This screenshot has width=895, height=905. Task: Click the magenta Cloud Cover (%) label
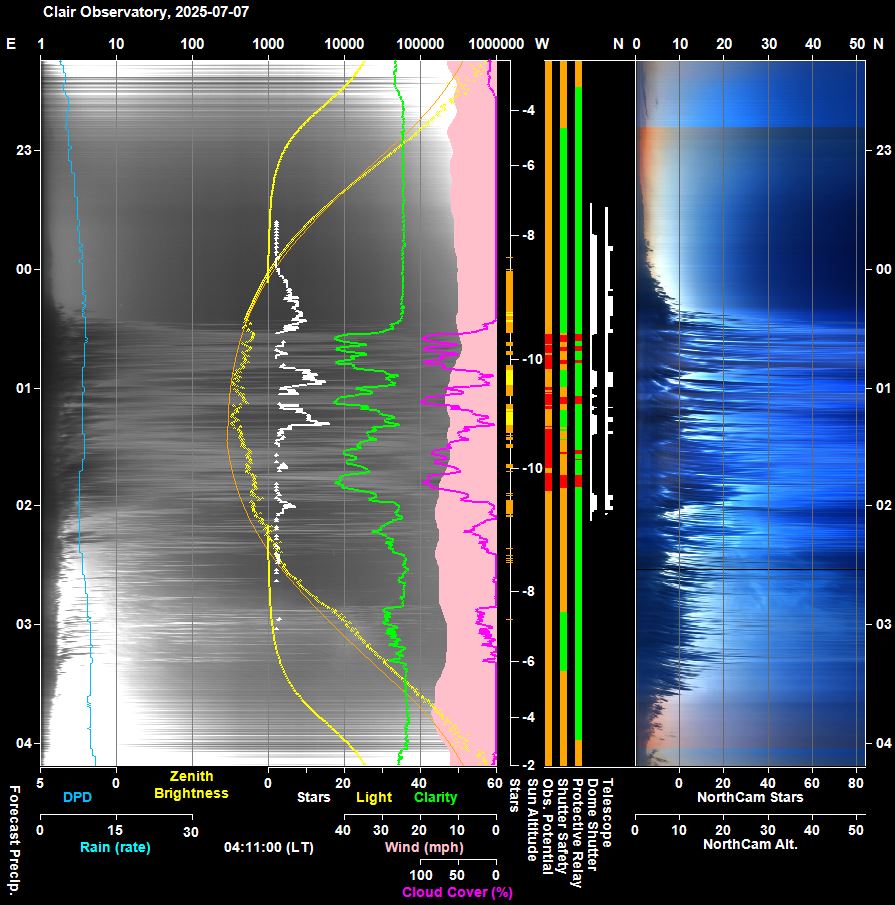point(457,891)
